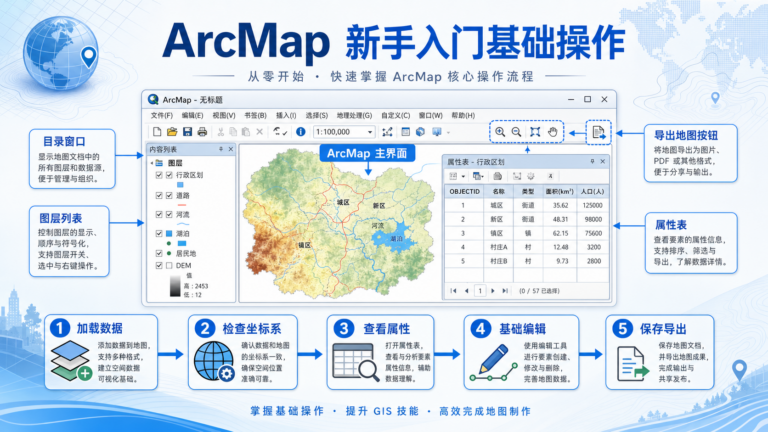The width and height of the screenshot is (768, 432).
Task: Go to last record in attribute table
Action: (505, 291)
